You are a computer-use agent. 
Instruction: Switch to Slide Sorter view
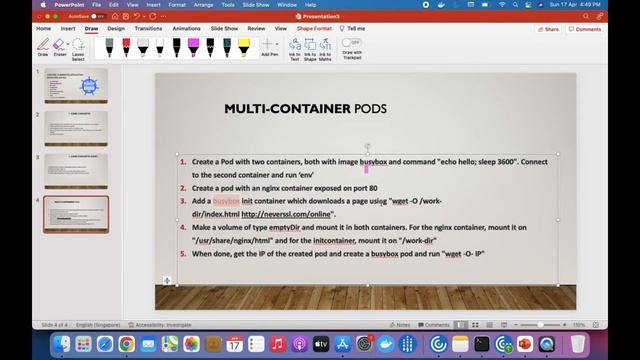[x=475, y=325]
